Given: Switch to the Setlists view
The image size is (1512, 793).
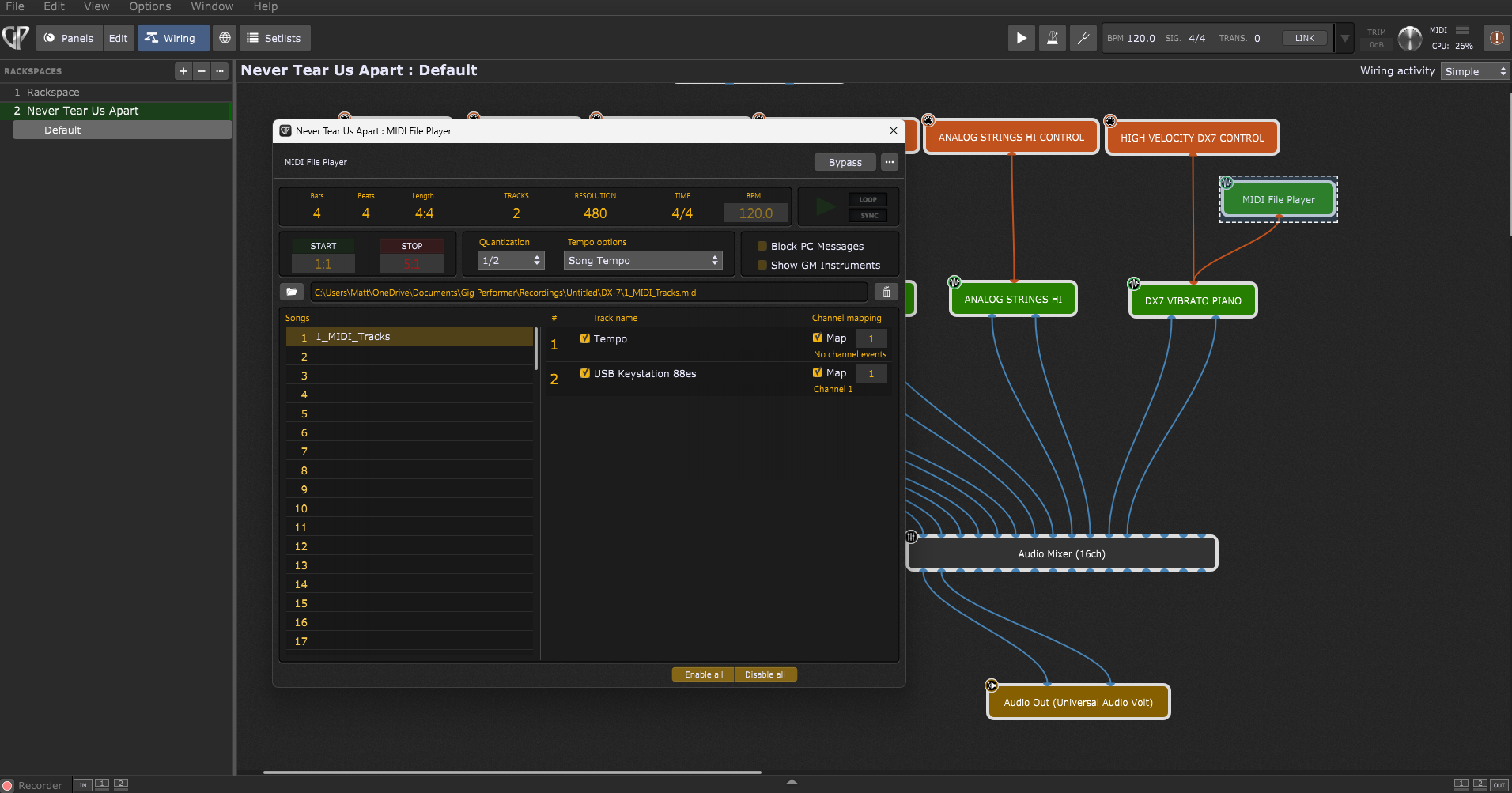Looking at the screenshot, I should 274,38.
